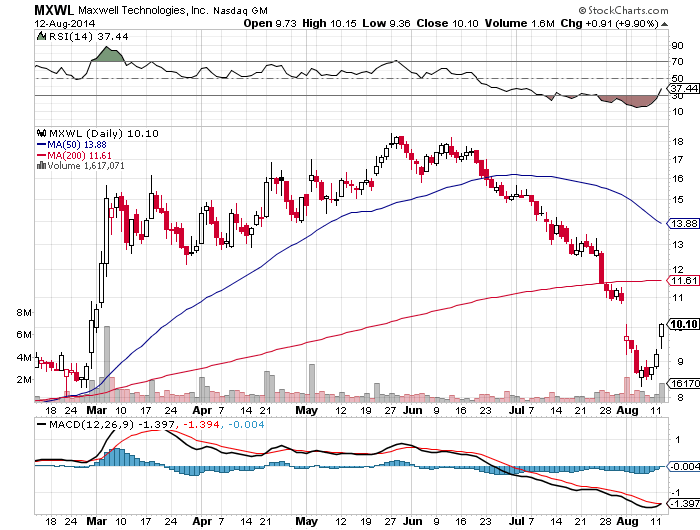Click the green overbought RSI area in early March
700x530 pixels.
click(x=107, y=54)
